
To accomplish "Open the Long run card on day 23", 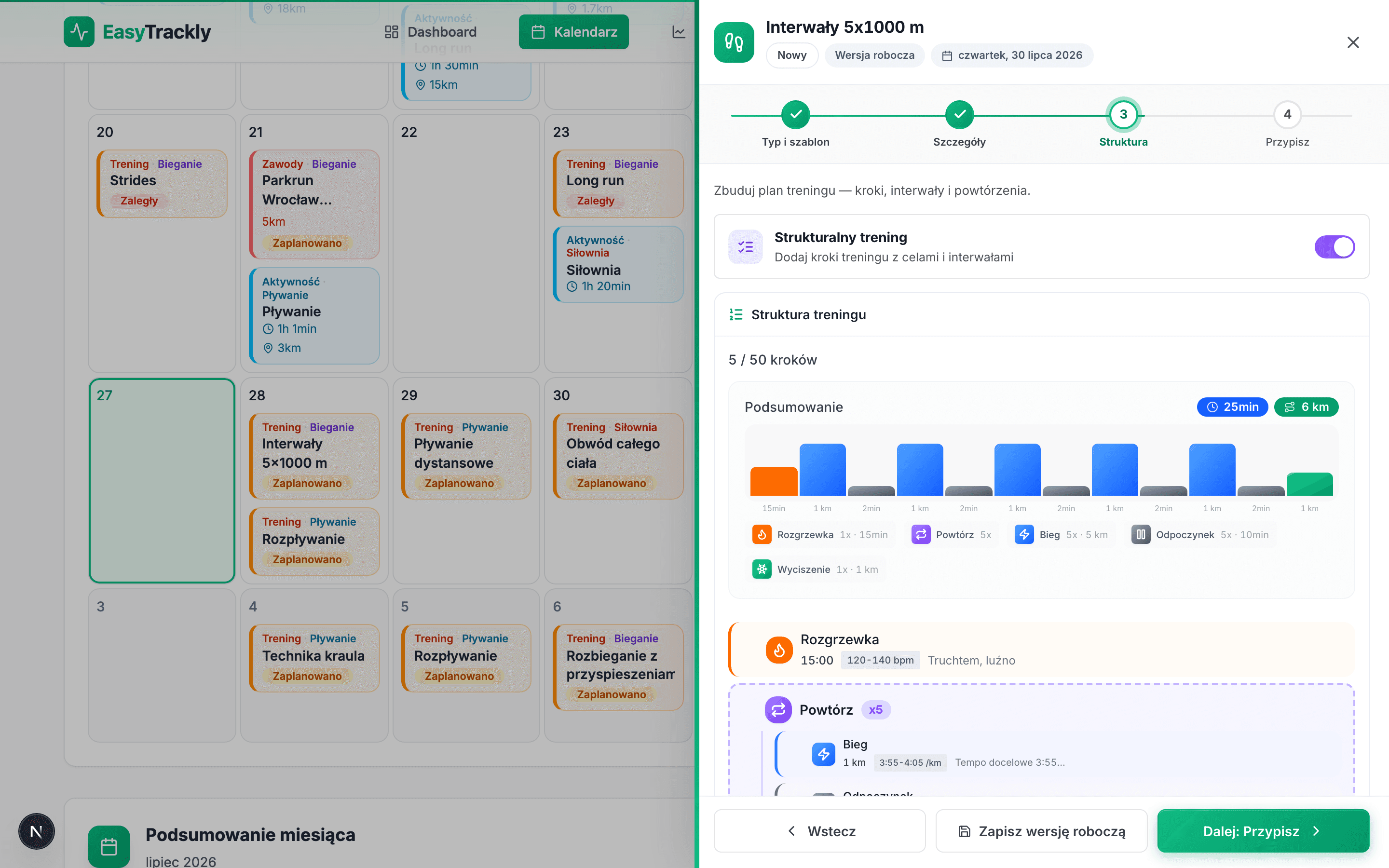I will (618, 184).
